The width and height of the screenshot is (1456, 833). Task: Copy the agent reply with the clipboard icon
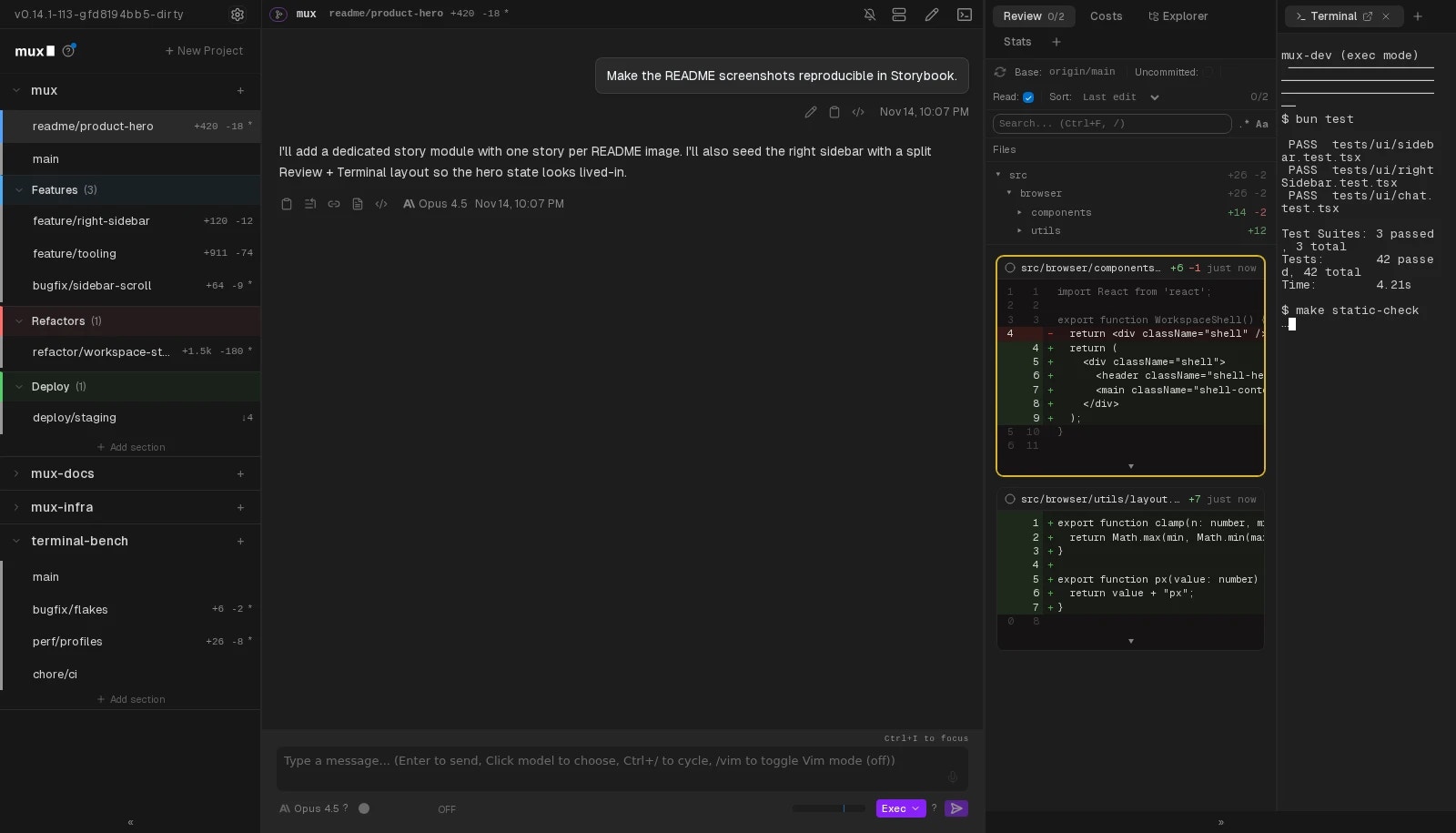point(287,204)
